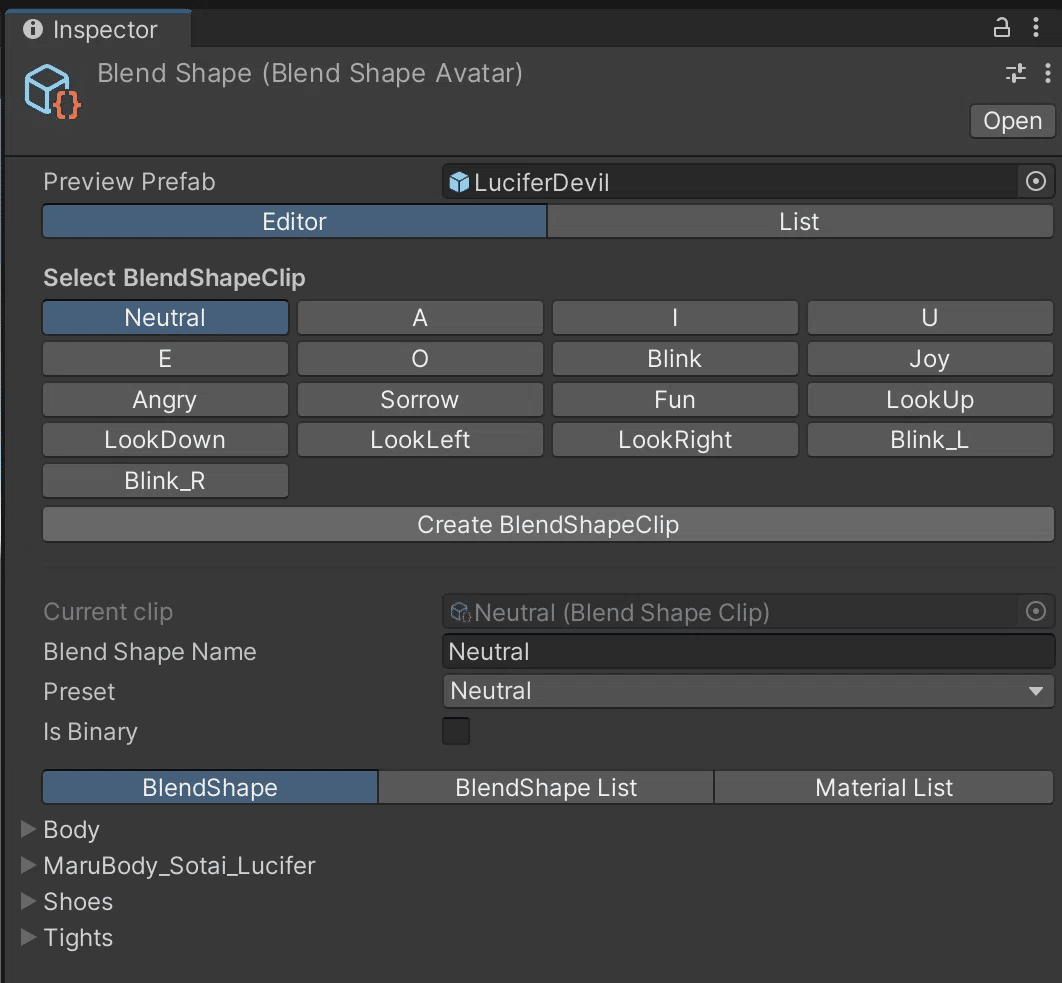
Task: Open object picker for Current clip
Action: pos(1036,612)
